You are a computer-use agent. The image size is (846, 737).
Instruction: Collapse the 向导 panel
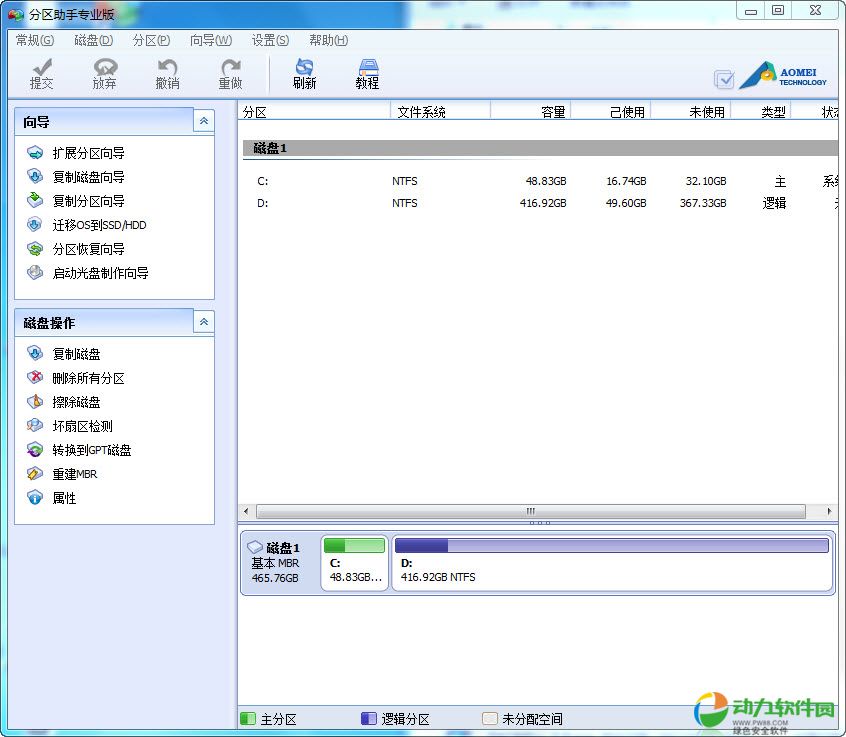coord(204,121)
